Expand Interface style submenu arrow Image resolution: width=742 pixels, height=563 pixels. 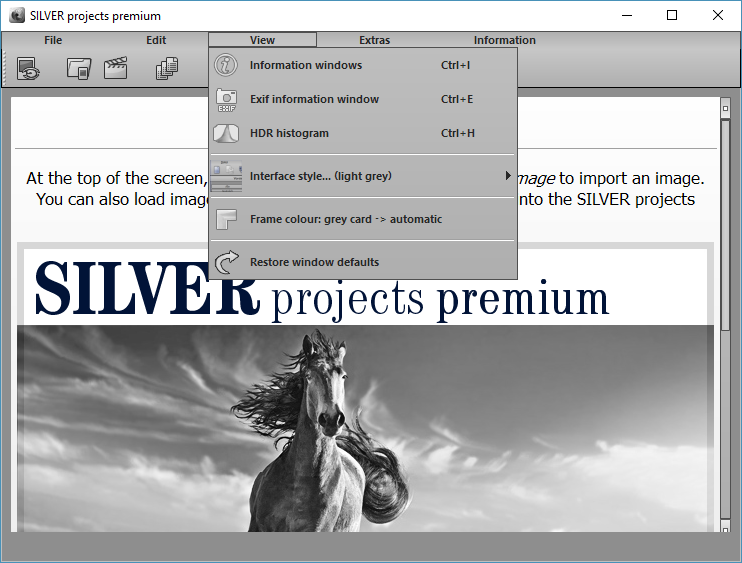[508, 176]
